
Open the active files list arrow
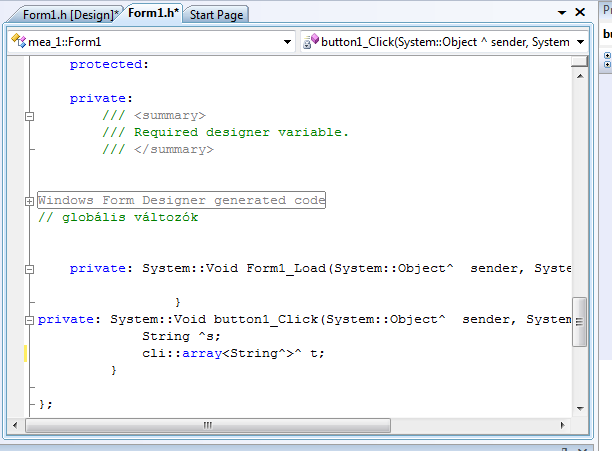click(562, 13)
